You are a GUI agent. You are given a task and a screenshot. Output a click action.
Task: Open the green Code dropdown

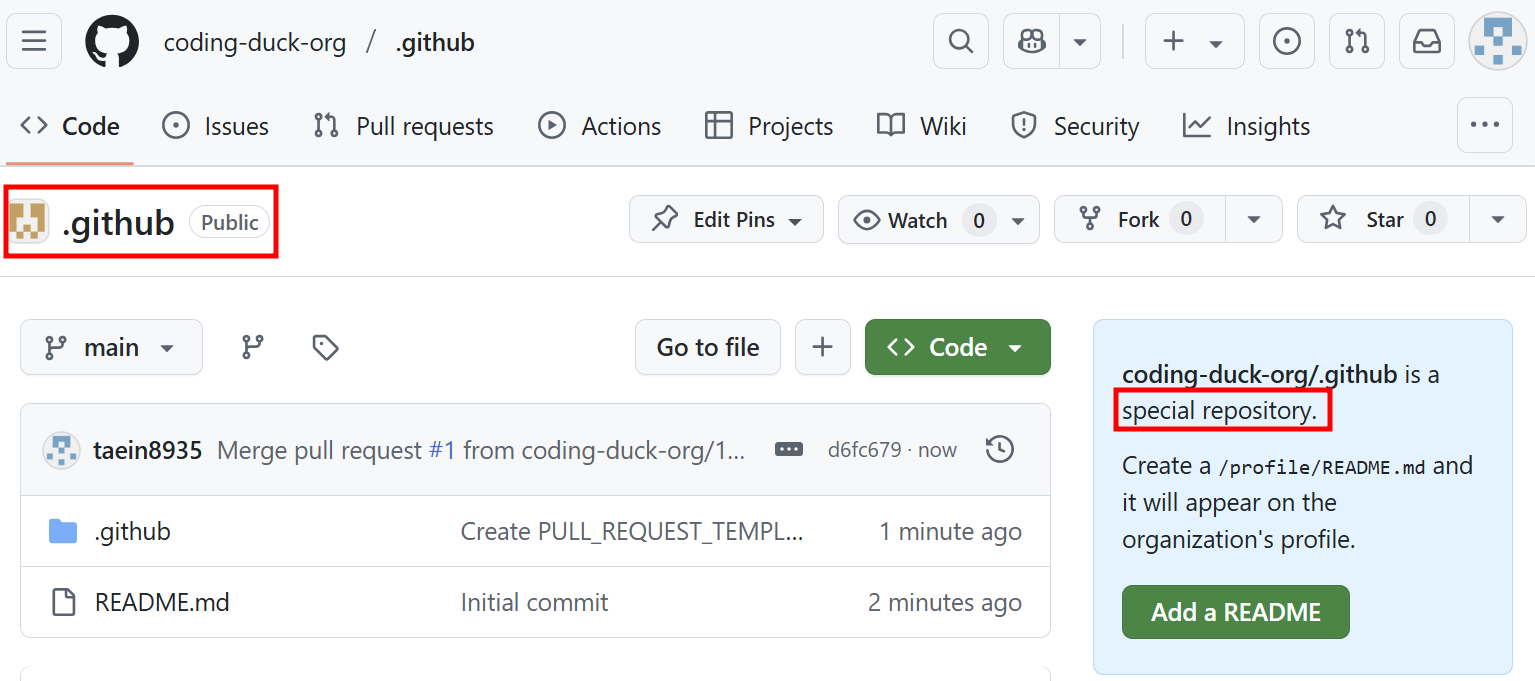[958, 347]
